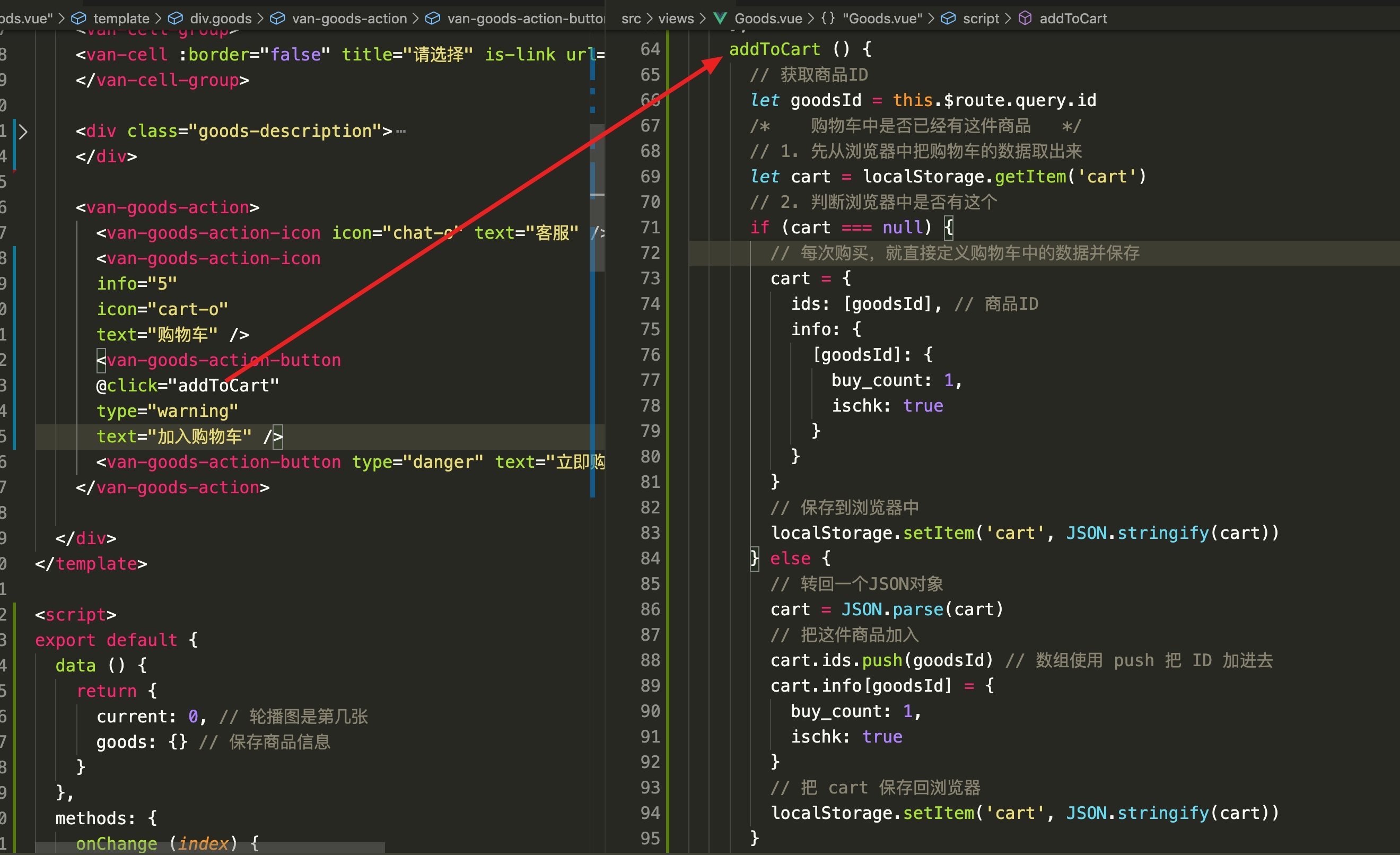Click 'current: 0,' line
This screenshot has height=855, width=1400.
(x=151, y=717)
